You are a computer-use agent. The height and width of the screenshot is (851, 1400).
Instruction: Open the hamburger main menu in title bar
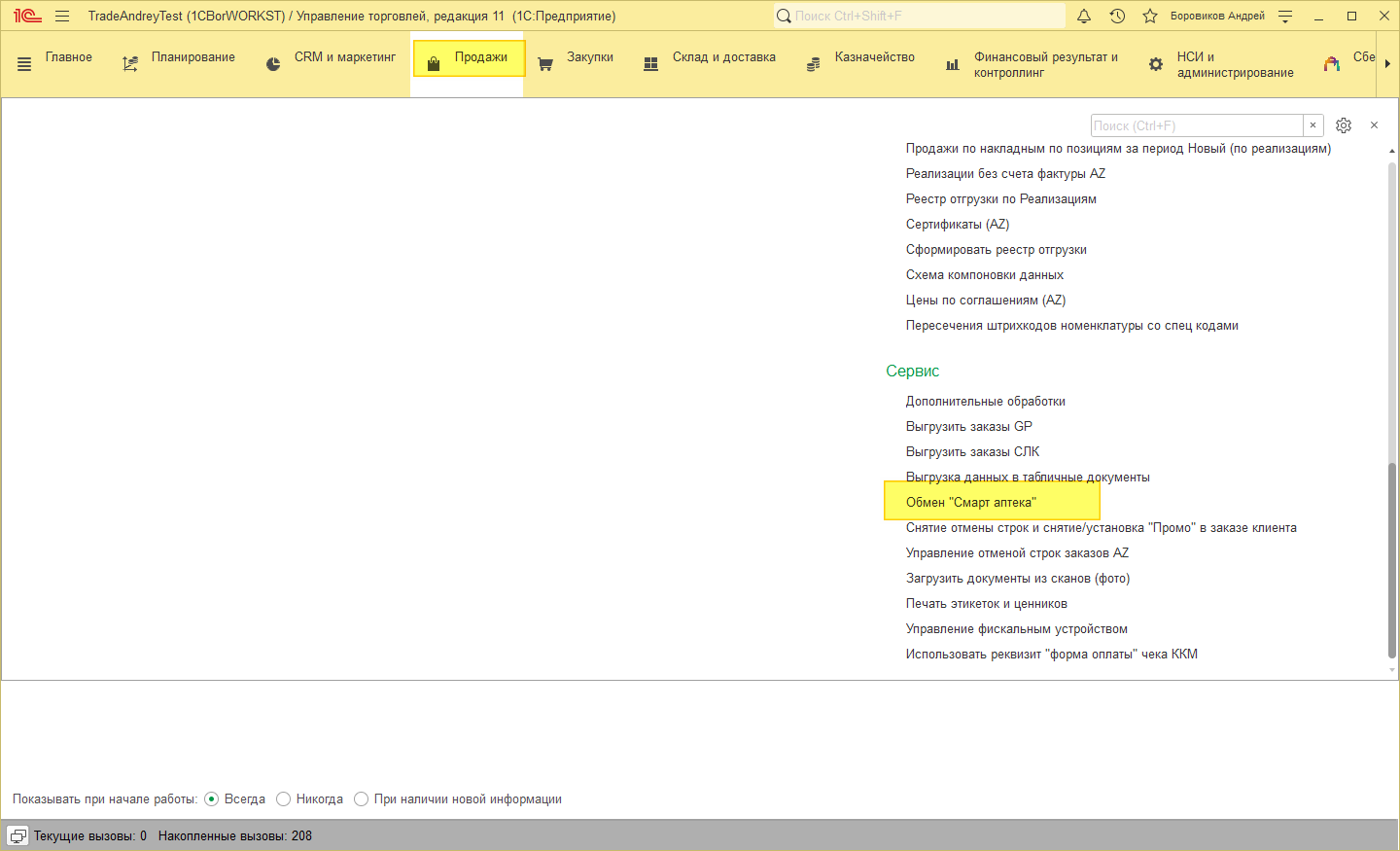(x=62, y=16)
